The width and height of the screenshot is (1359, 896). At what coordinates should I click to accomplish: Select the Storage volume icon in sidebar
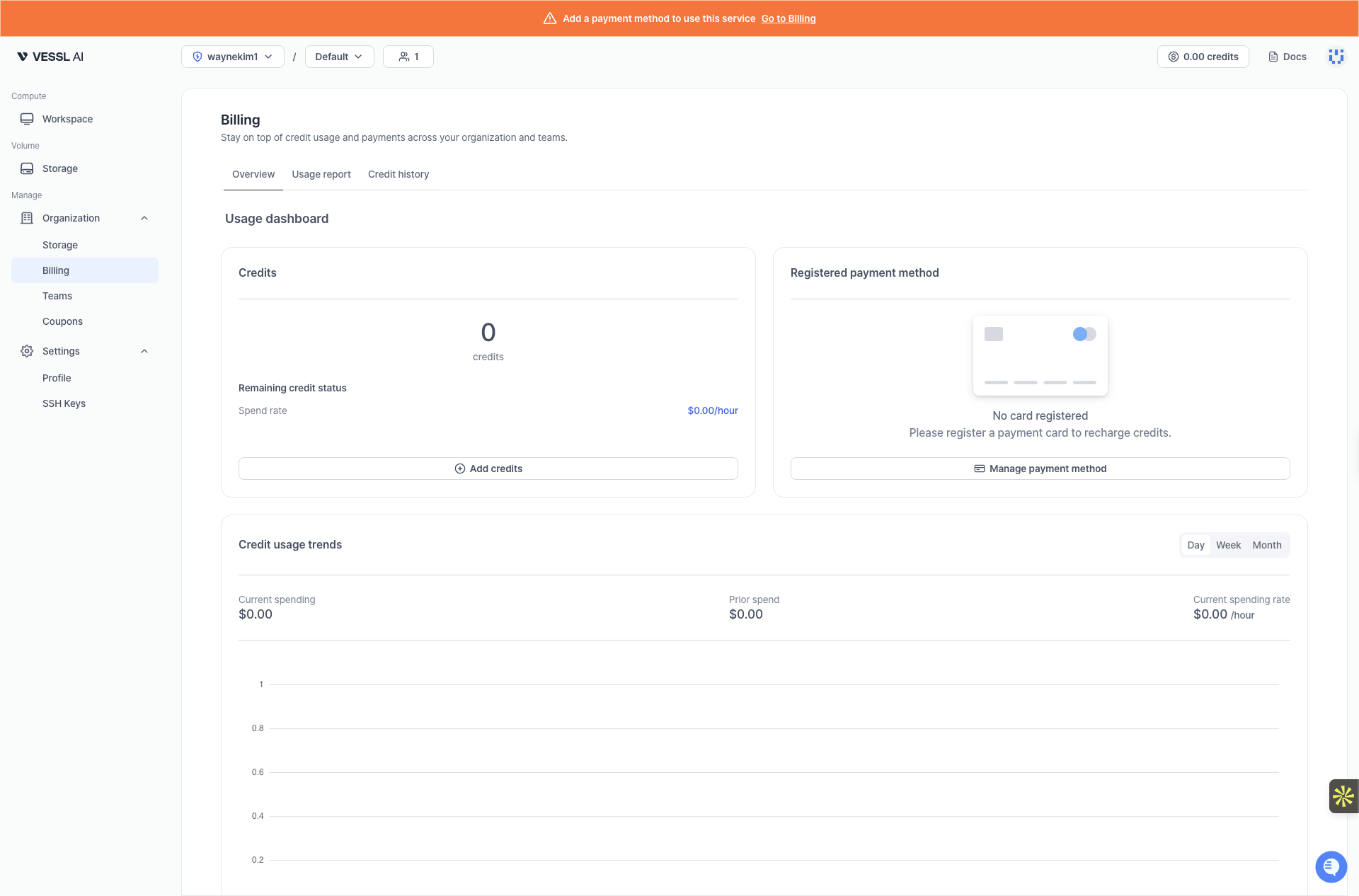[x=27, y=168]
